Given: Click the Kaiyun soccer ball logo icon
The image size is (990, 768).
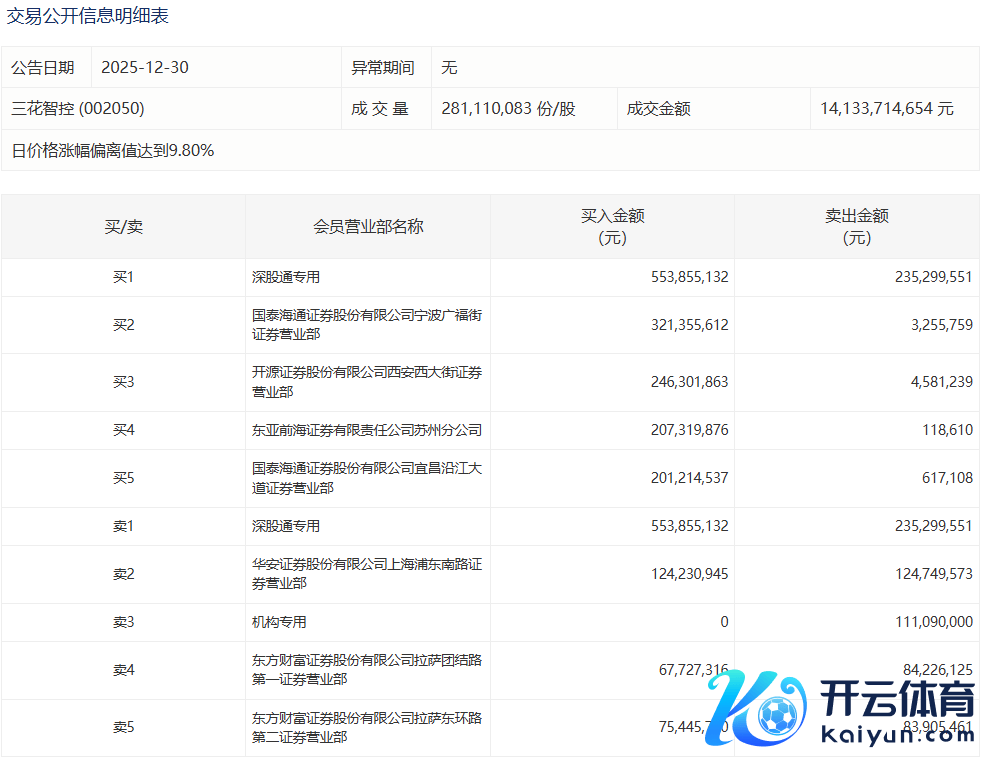Looking at the screenshot, I should click(777, 713).
